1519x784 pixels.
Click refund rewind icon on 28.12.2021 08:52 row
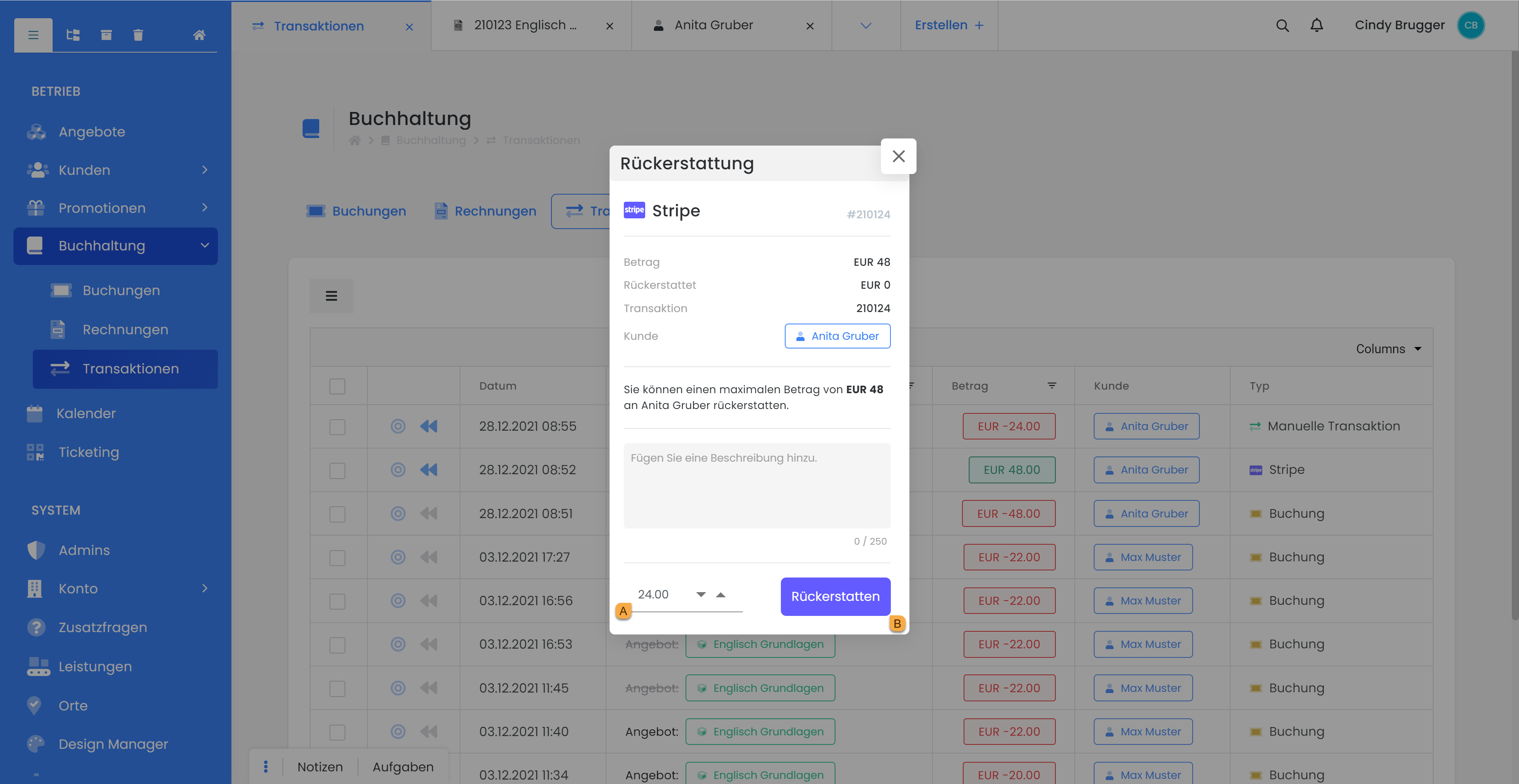429,470
